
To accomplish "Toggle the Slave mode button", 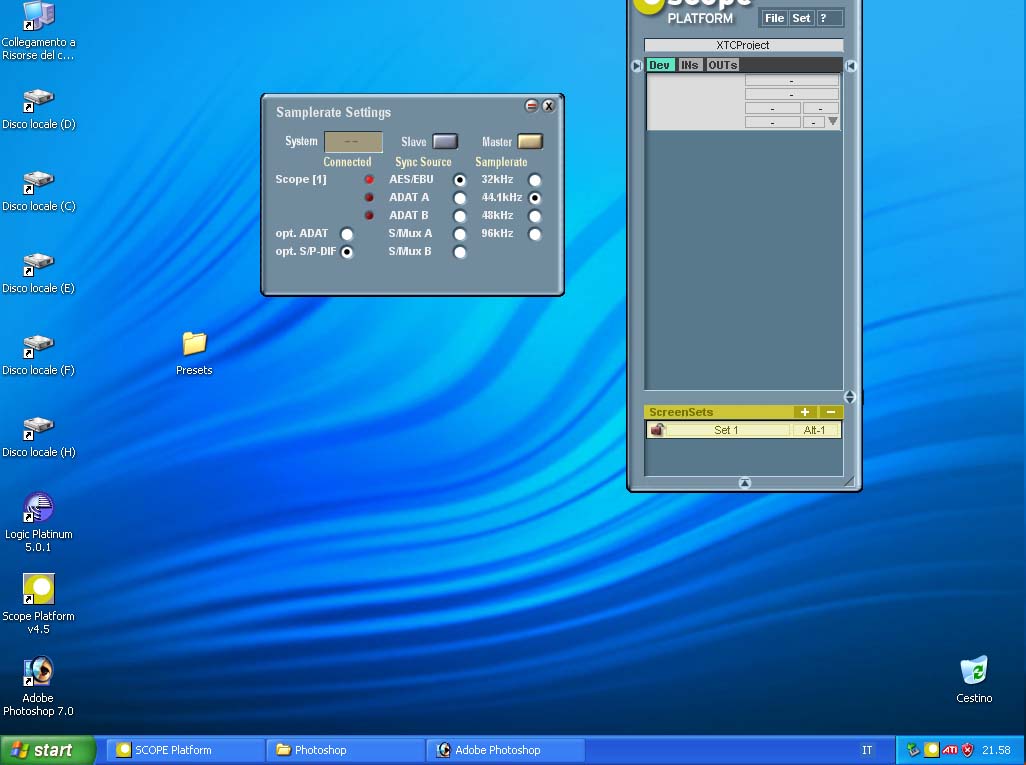I will [445, 141].
